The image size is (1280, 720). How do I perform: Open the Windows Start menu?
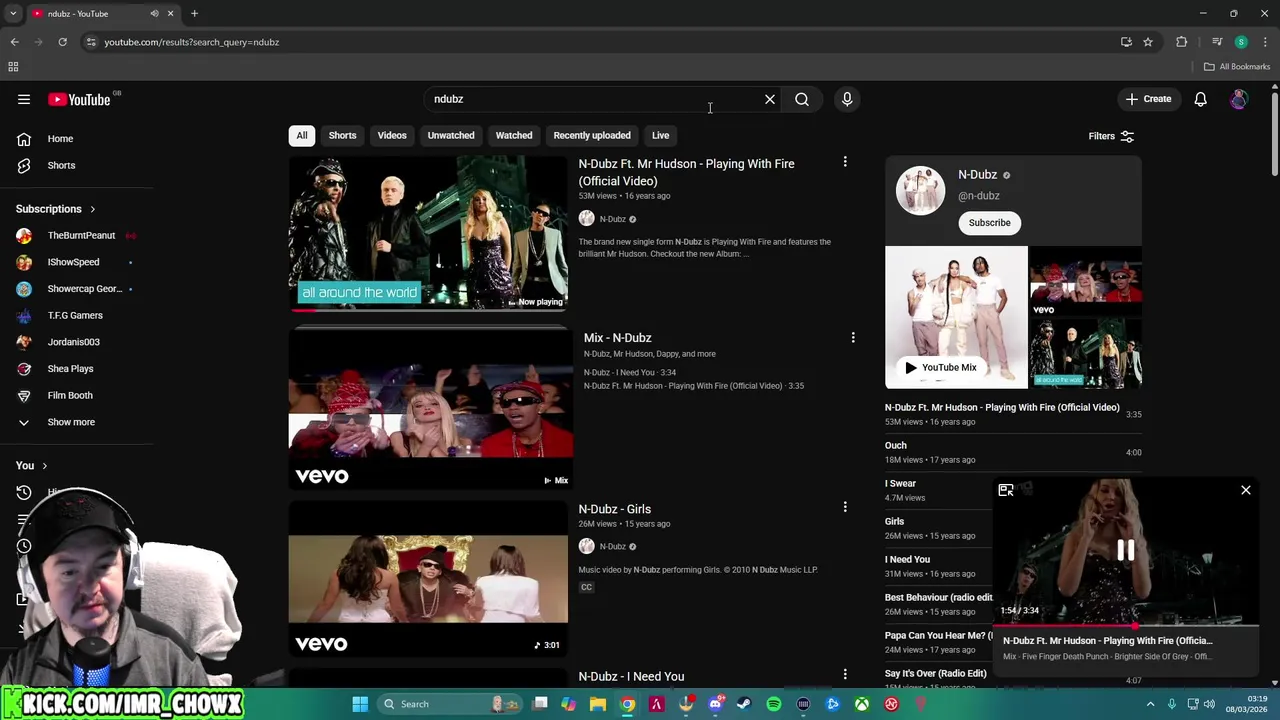pos(360,704)
